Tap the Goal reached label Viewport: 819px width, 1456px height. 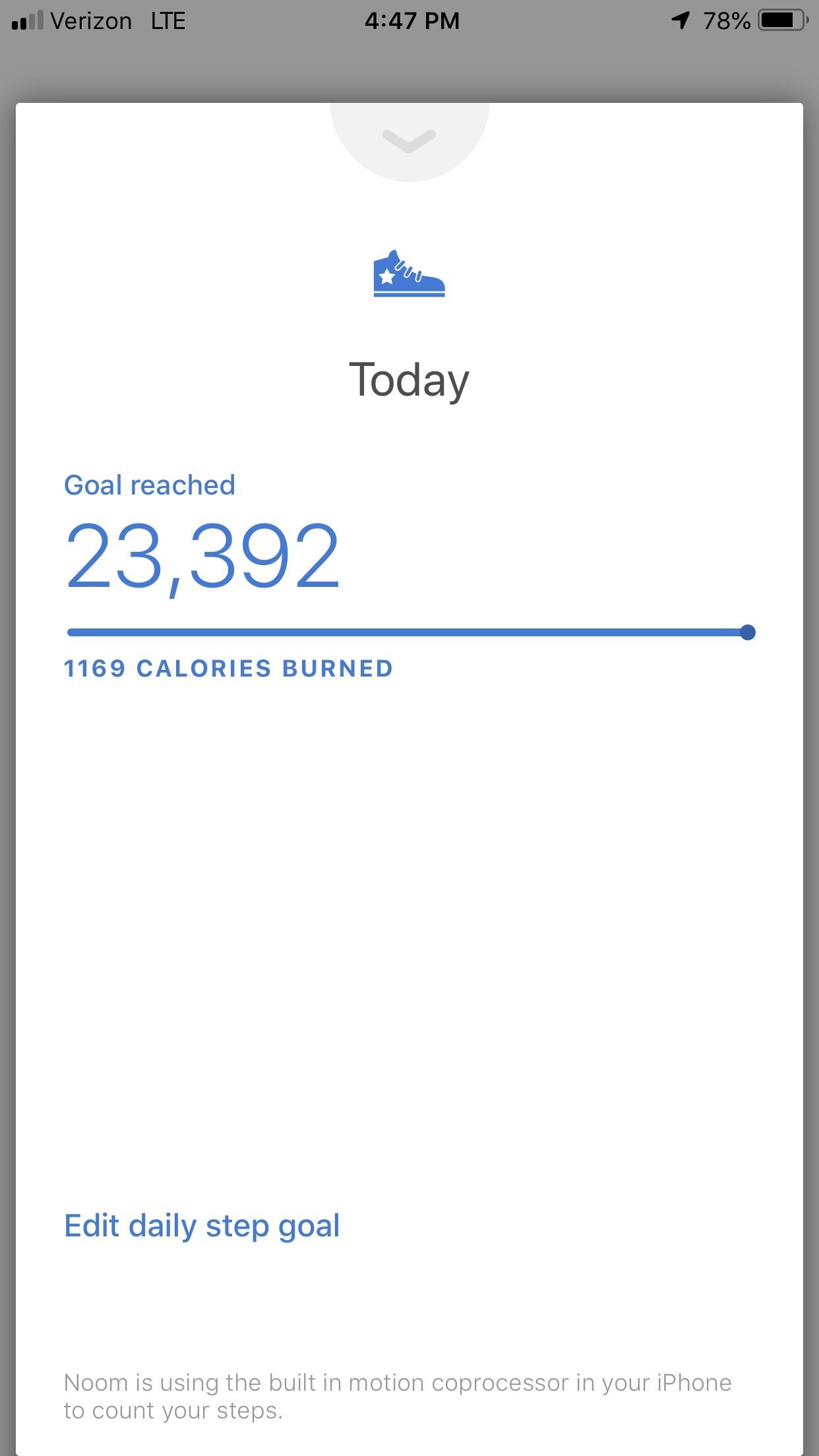(150, 485)
